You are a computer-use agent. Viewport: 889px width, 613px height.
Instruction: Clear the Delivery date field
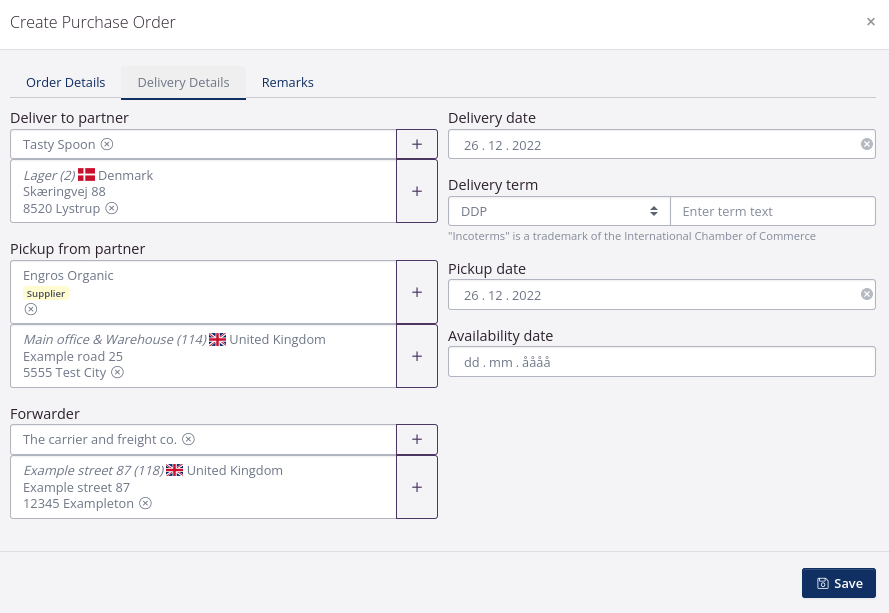click(x=866, y=143)
